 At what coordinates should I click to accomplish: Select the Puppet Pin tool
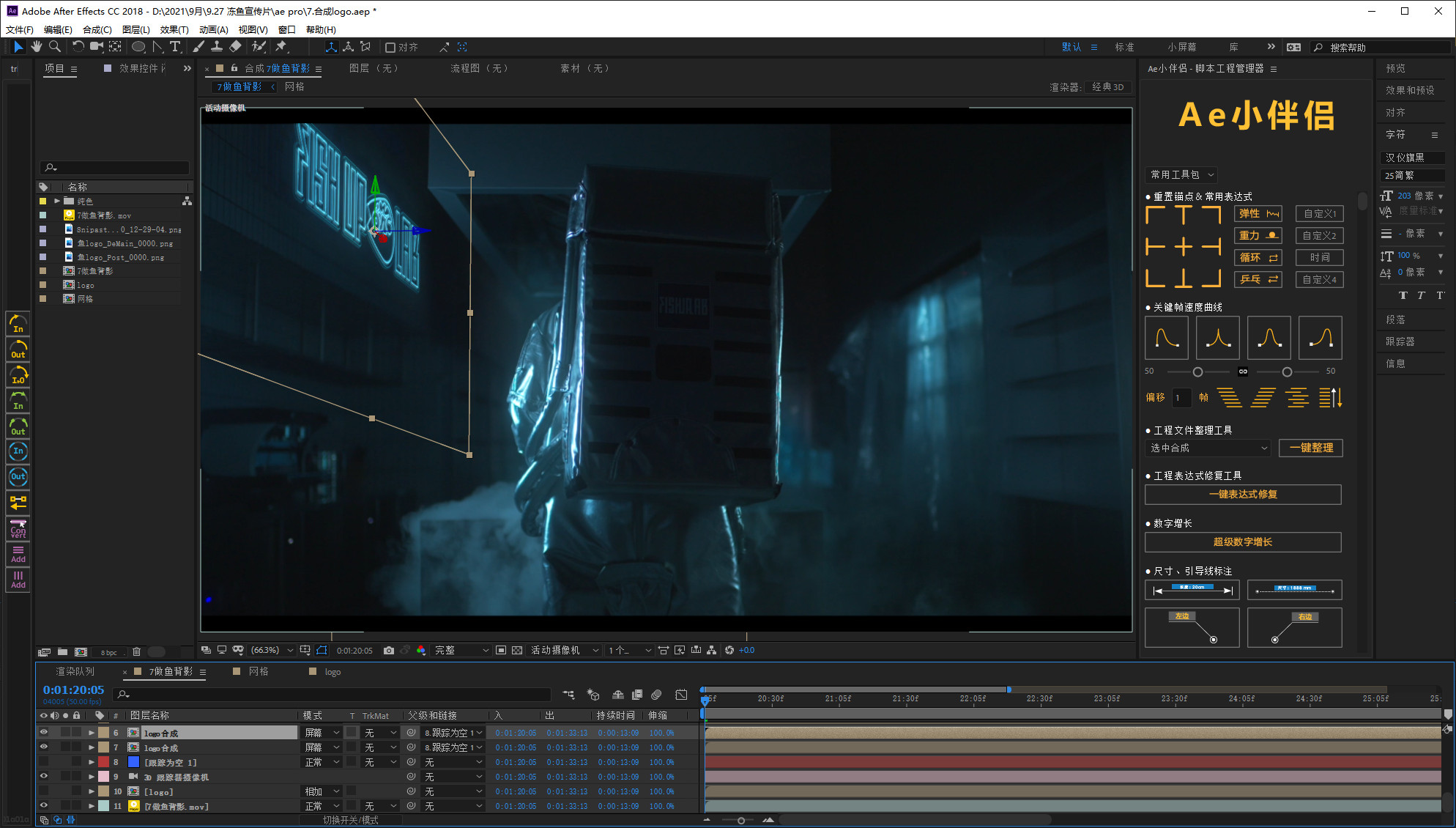tap(281, 47)
